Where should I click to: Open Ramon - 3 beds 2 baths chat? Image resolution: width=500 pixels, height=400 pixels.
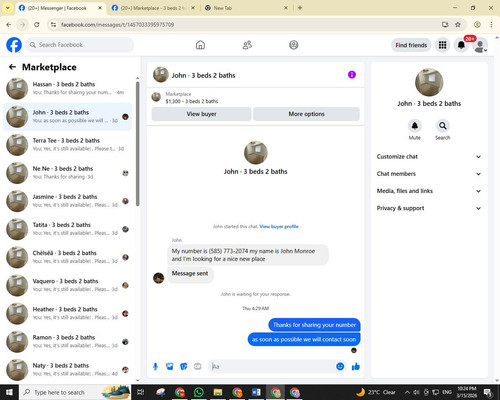point(68,341)
